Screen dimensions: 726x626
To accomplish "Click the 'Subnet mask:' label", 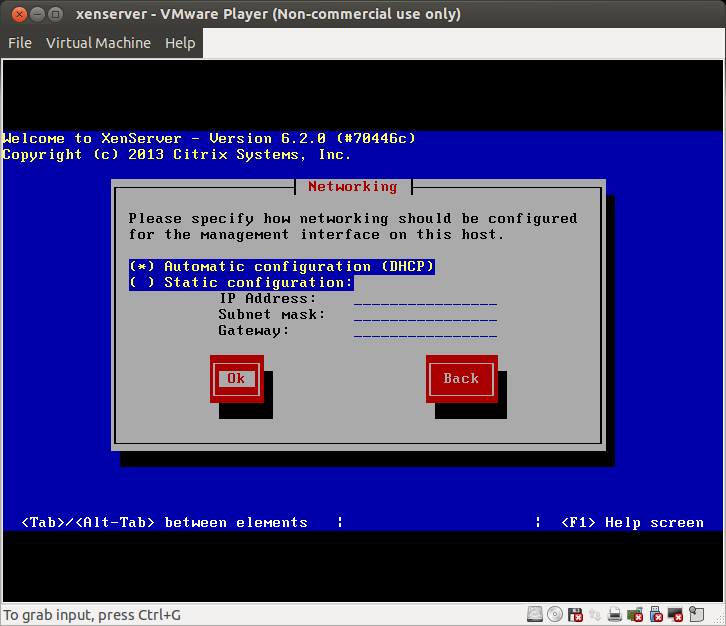I will coord(272,315).
